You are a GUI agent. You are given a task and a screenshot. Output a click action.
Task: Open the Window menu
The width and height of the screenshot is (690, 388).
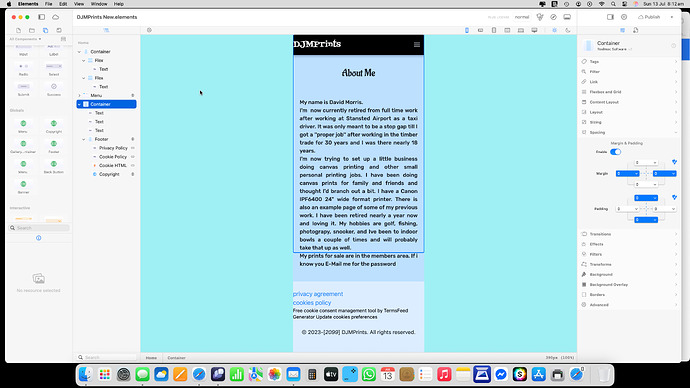tap(99, 4)
